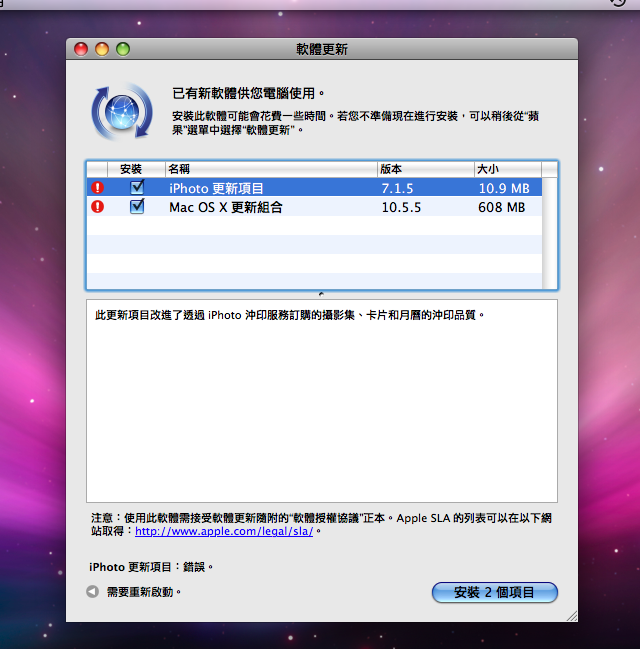The width and height of the screenshot is (640, 649).
Task: Sort by the 名稱 column header
Action: pyautogui.click(x=271, y=169)
